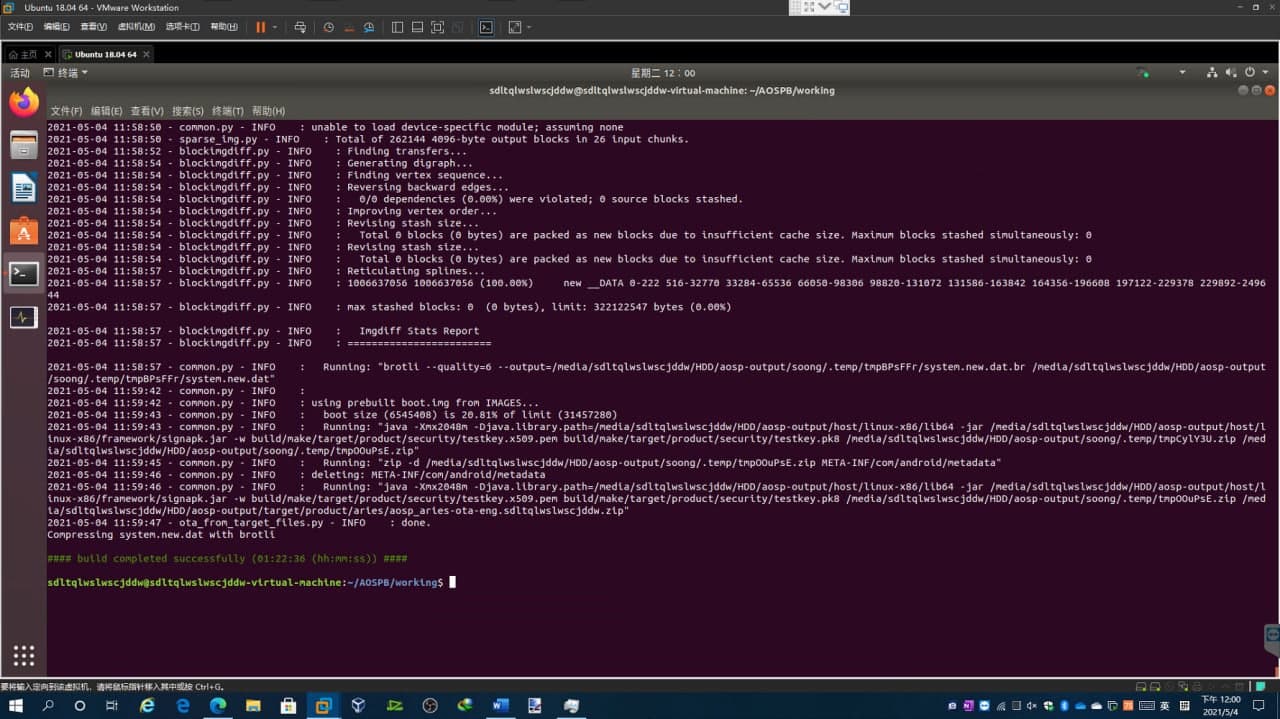1280x719 pixels.
Task: Toggle the thumbnail bar view icon
Action: tap(417, 27)
